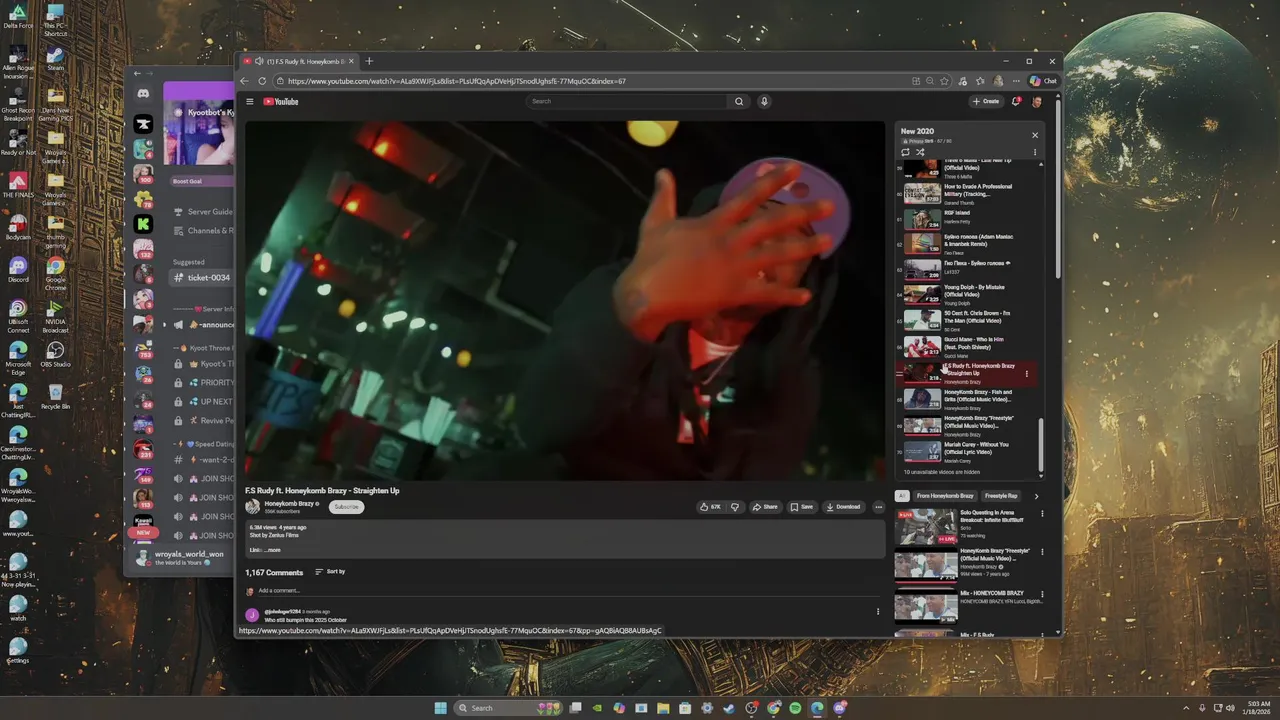
Task: Open the Recycle Bin desktop icon
Action: tap(55, 396)
